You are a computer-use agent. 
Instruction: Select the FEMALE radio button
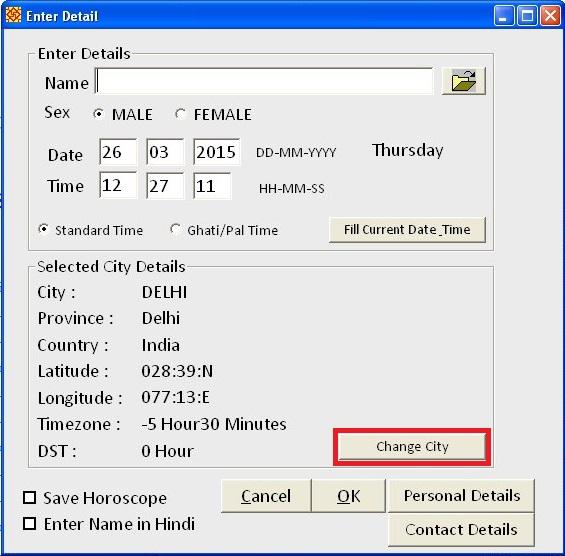[180, 114]
